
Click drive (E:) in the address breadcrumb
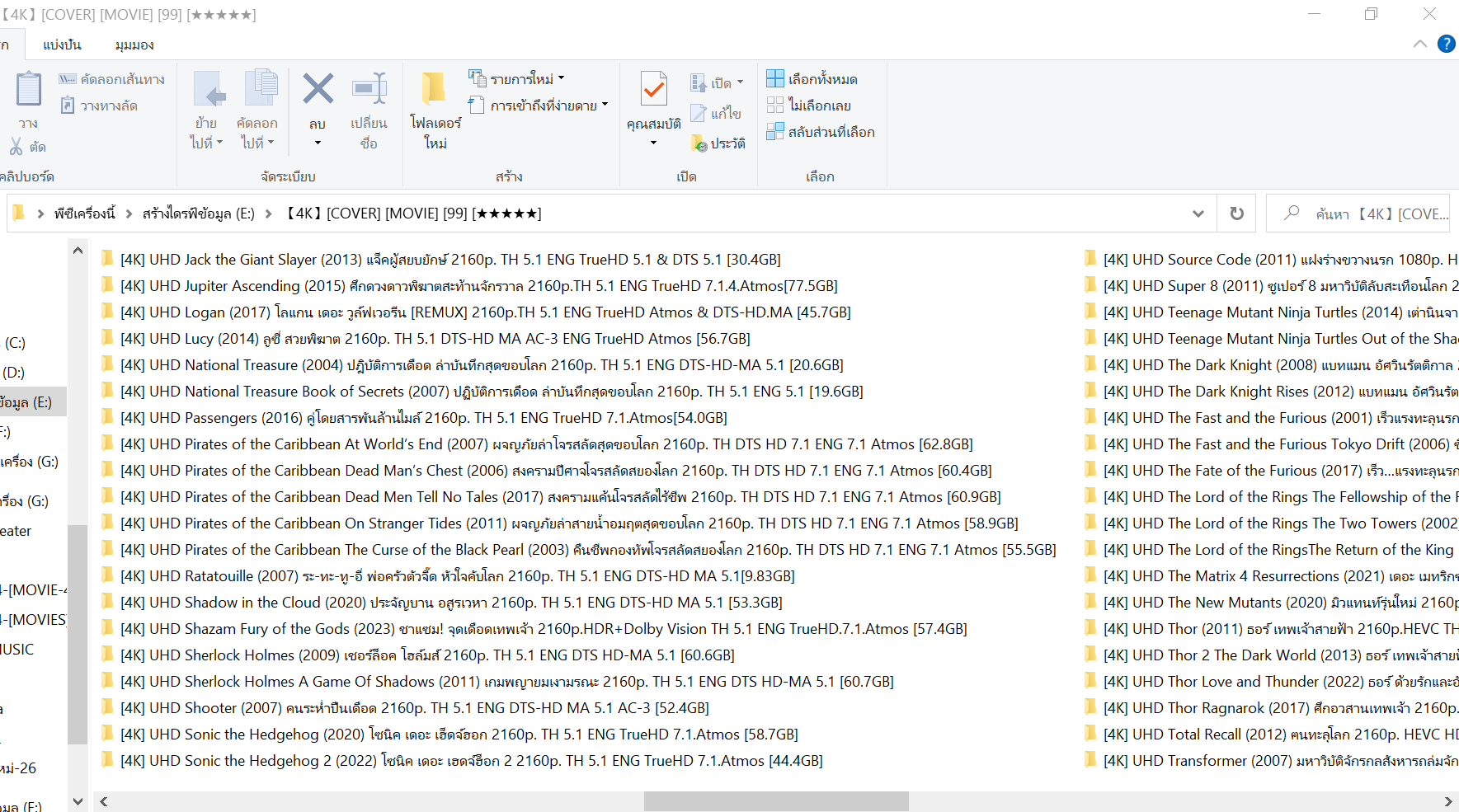(x=199, y=214)
